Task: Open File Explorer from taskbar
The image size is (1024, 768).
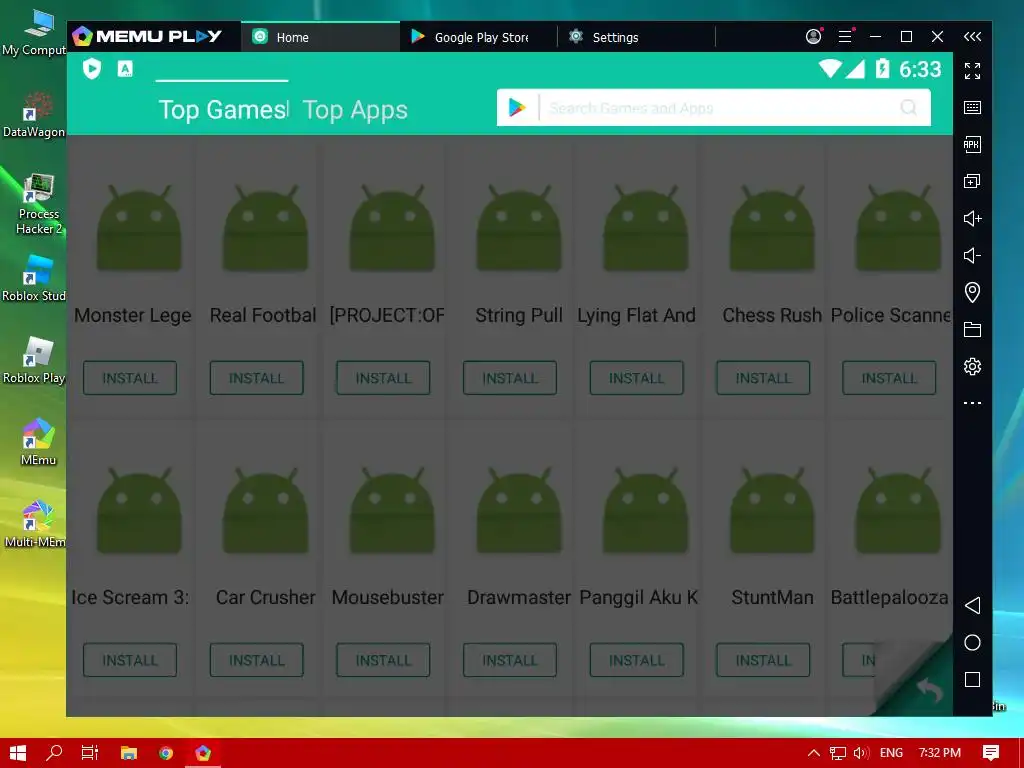Action: [x=129, y=753]
